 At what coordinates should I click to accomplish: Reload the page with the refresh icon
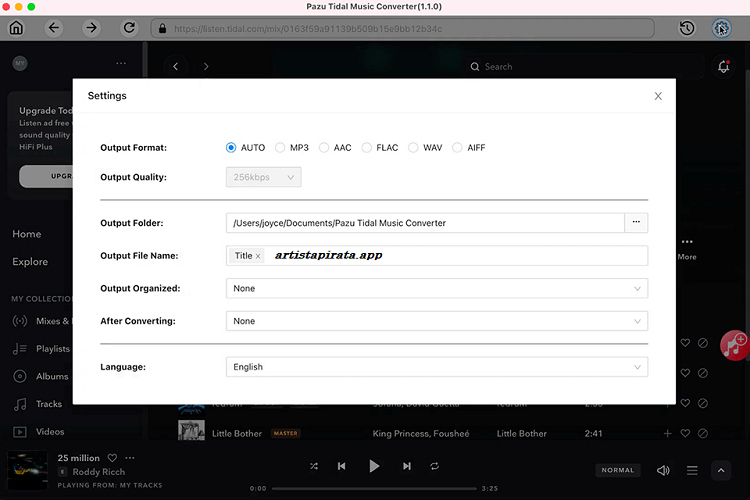pos(129,28)
